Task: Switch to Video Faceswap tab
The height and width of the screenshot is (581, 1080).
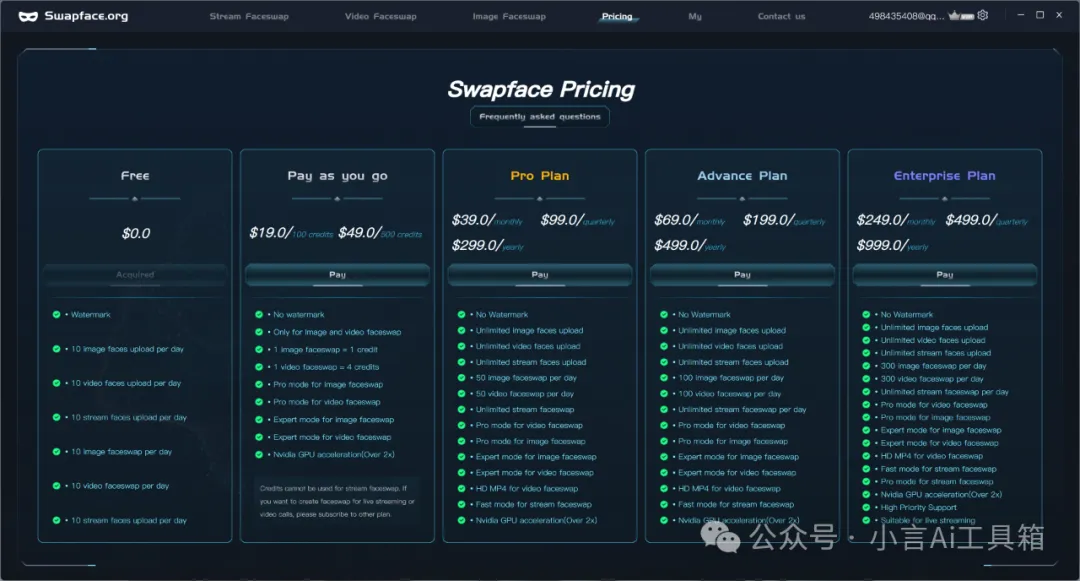Action: (x=381, y=16)
